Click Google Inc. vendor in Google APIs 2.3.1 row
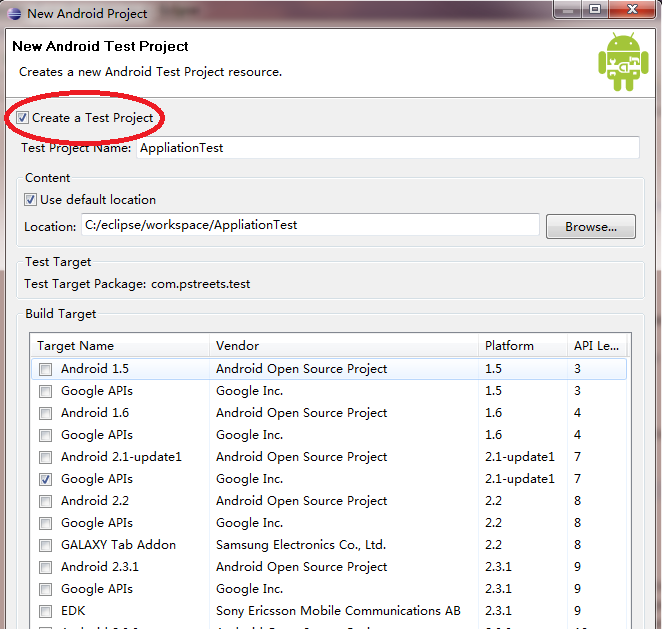This screenshot has width=662, height=629. pyautogui.click(x=250, y=589)
